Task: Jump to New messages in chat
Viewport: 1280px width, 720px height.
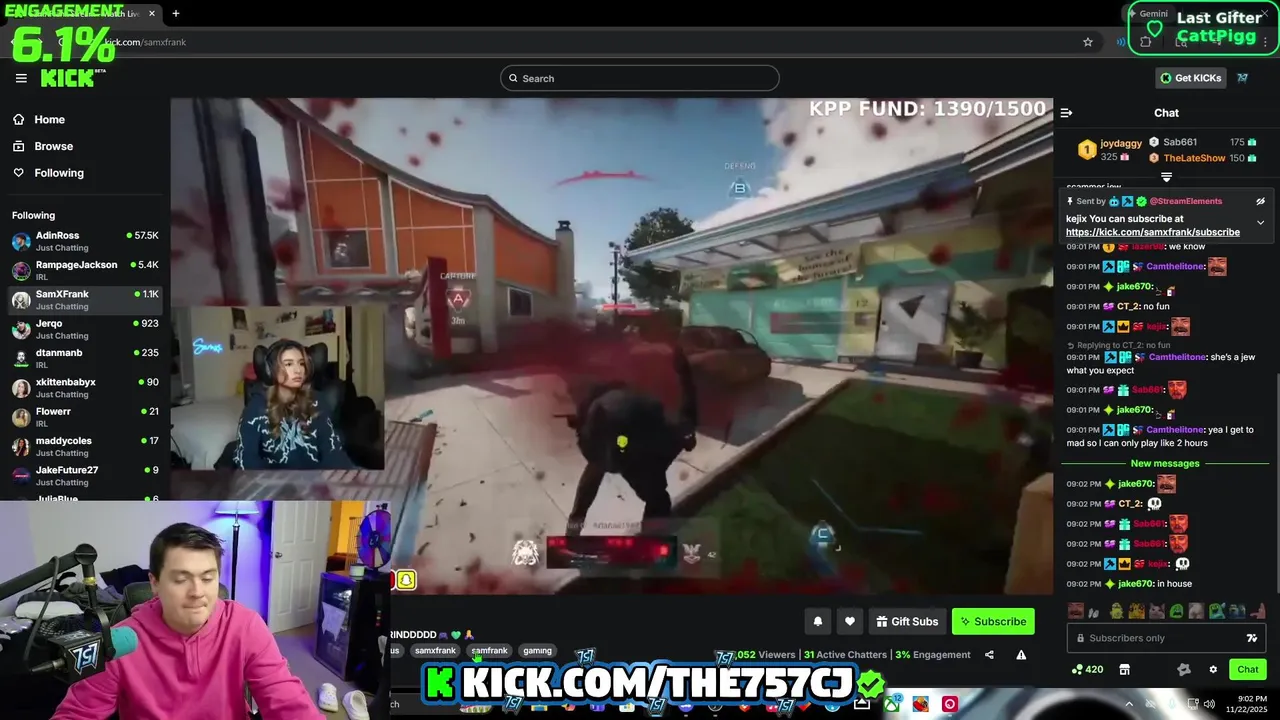Action: coord(1165,463)
